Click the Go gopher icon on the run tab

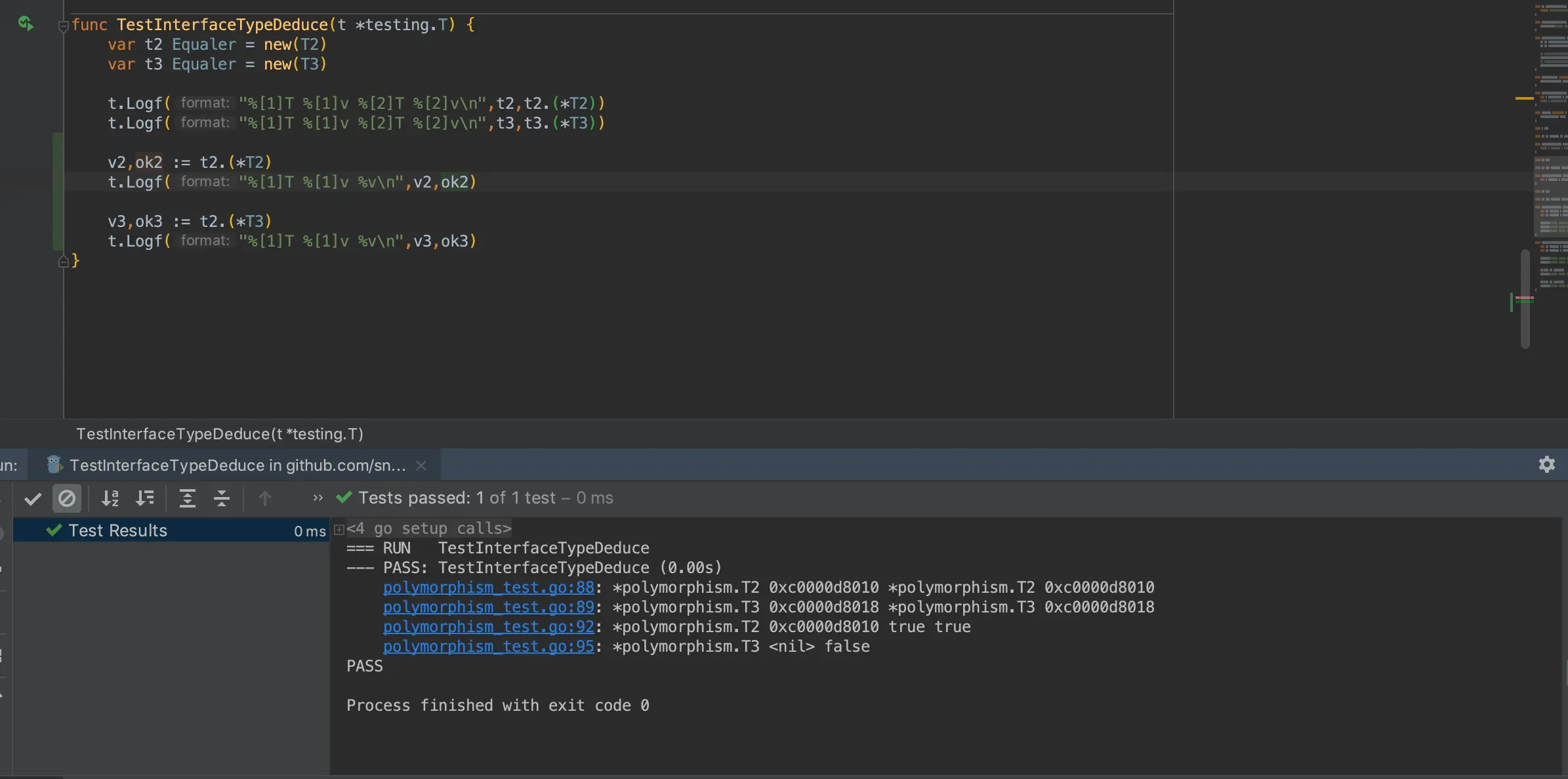[x=54, y=464]
